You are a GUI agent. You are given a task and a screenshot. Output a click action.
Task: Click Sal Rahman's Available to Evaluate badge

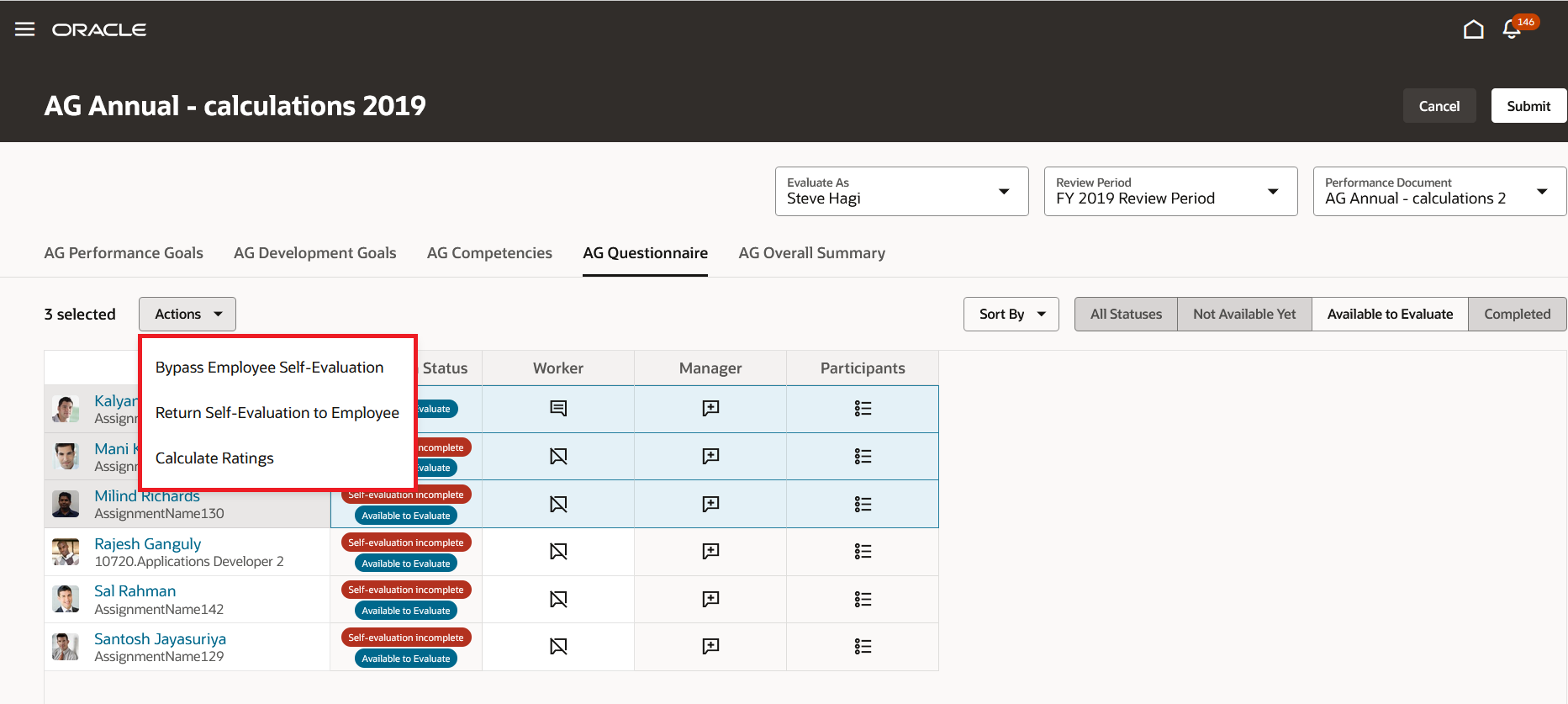406,611
